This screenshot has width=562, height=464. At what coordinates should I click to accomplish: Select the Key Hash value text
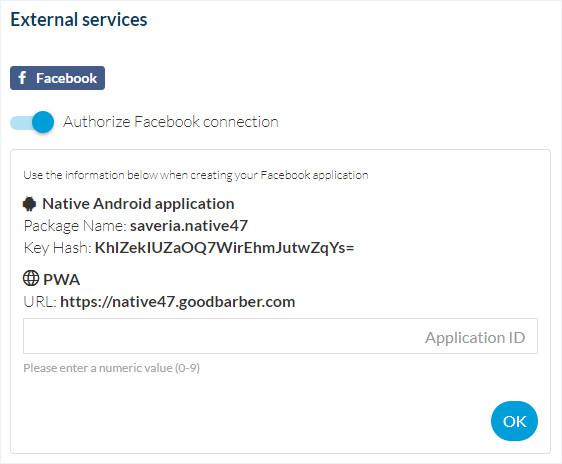click(224, 248)
